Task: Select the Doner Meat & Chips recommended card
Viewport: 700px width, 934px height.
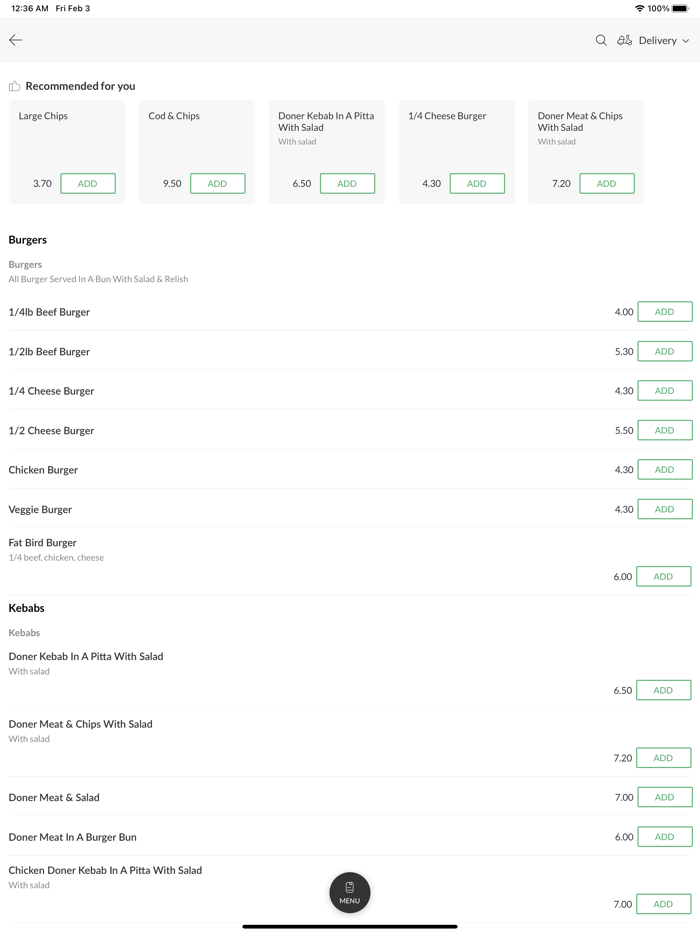Action: (585, 140)
